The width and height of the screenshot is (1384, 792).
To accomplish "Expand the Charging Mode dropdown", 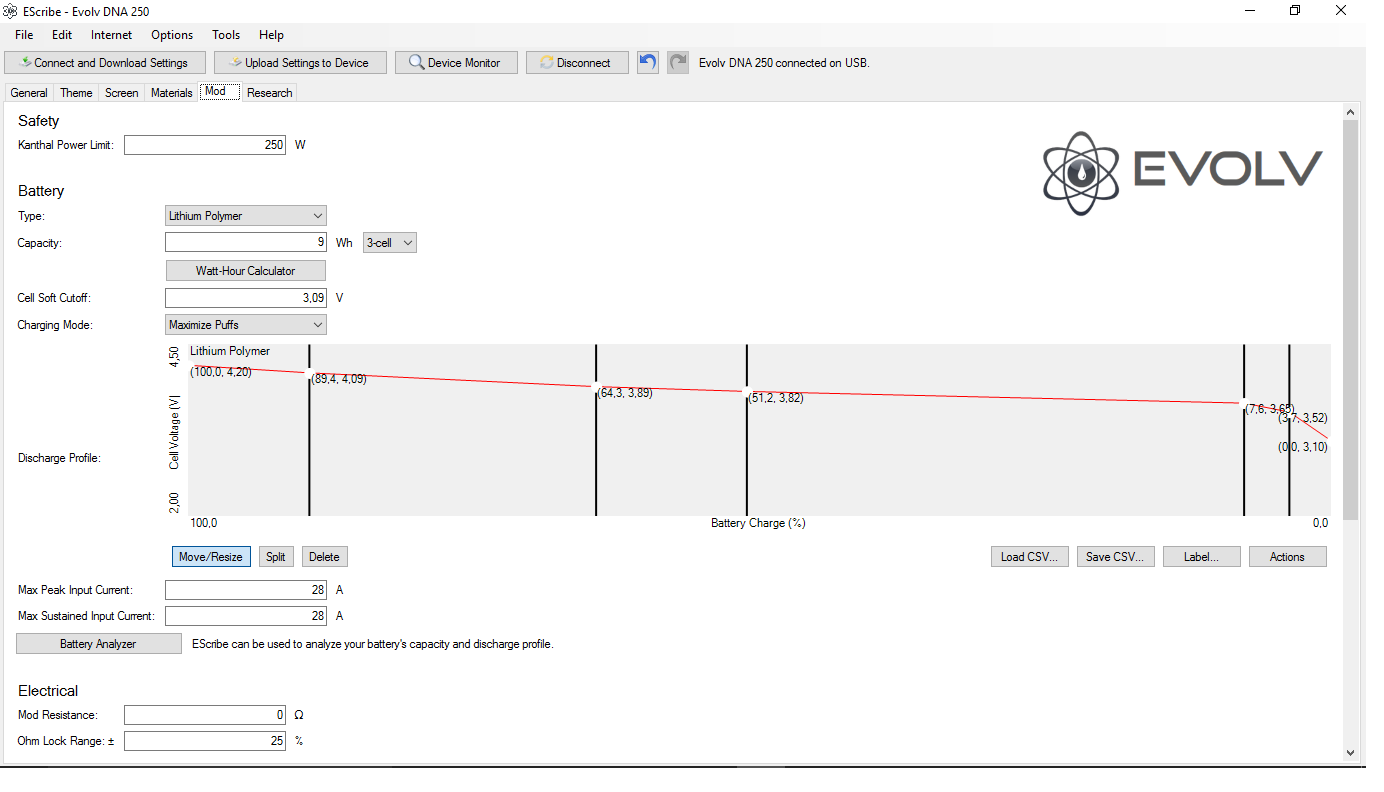I will 245,325.
